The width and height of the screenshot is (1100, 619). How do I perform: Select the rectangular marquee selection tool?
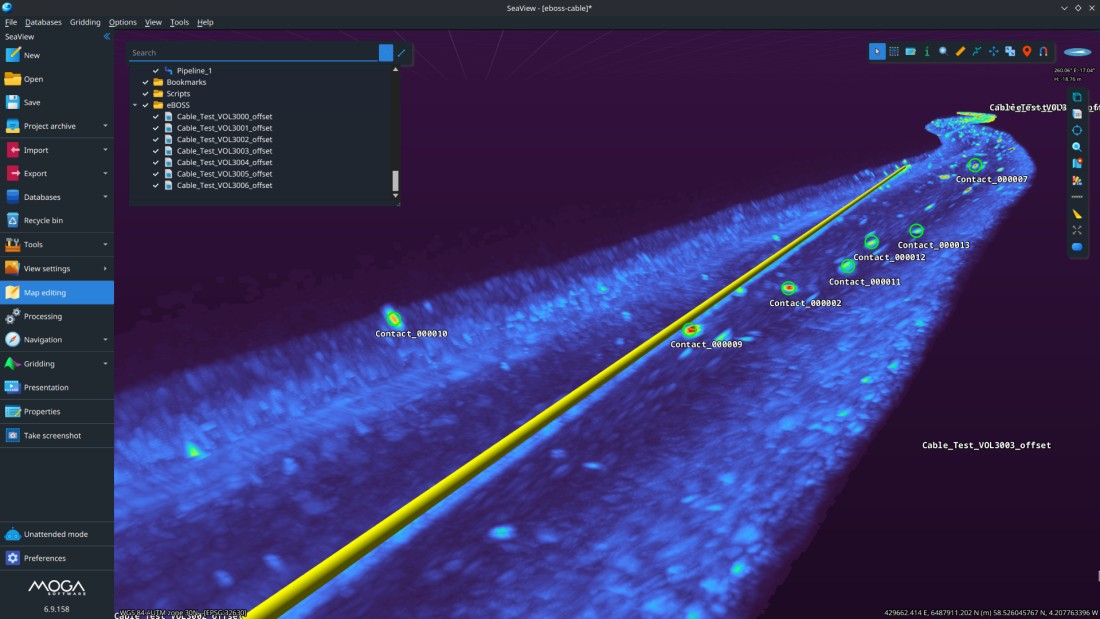point(894,51)
